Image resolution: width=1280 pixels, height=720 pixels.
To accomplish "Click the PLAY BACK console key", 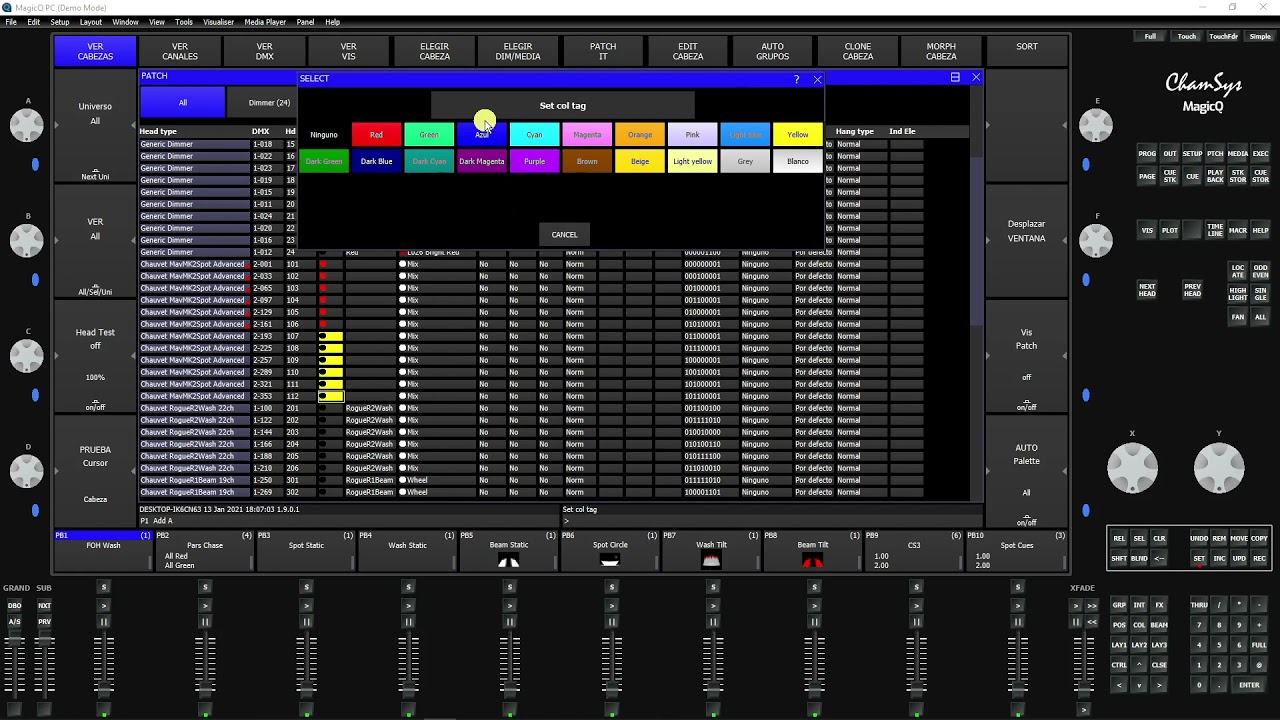I will click(1215, 176).
